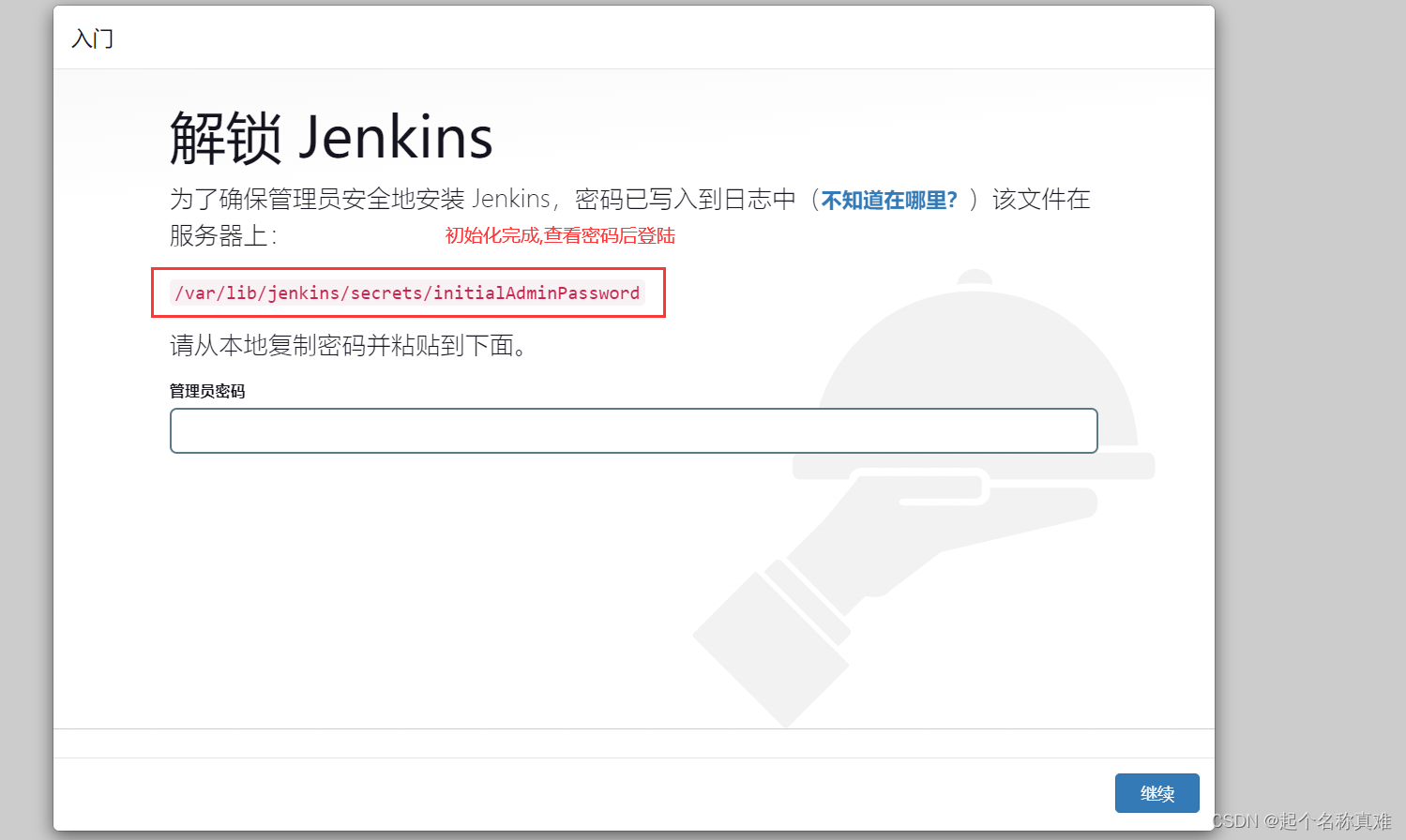Select the /var/lib/jenkins/secrets/initialAdminPassword path text
The height and width of the screenshot is (840, 1406).
coord(407,292)
